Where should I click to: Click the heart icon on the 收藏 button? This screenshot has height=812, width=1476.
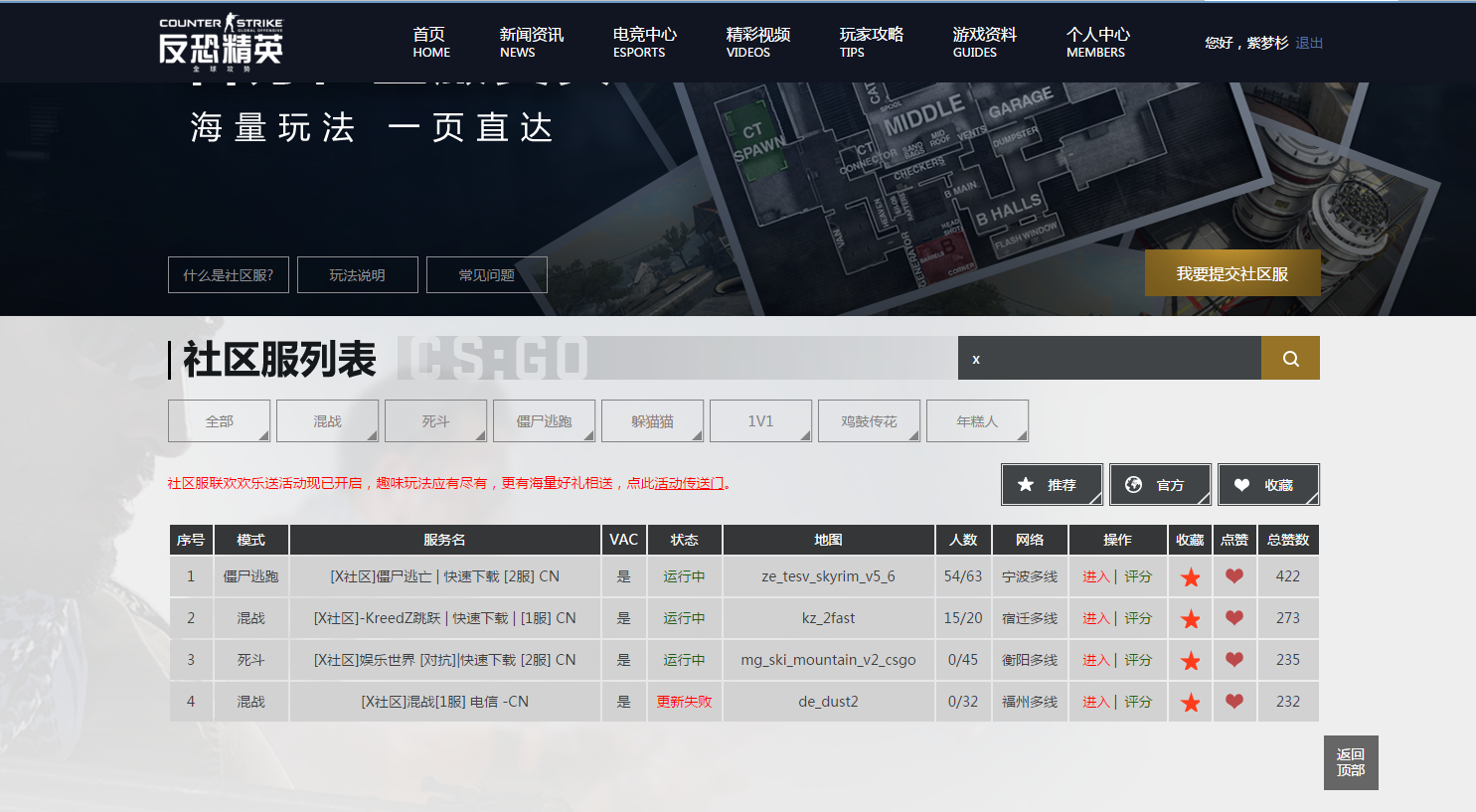point(1241,484)
